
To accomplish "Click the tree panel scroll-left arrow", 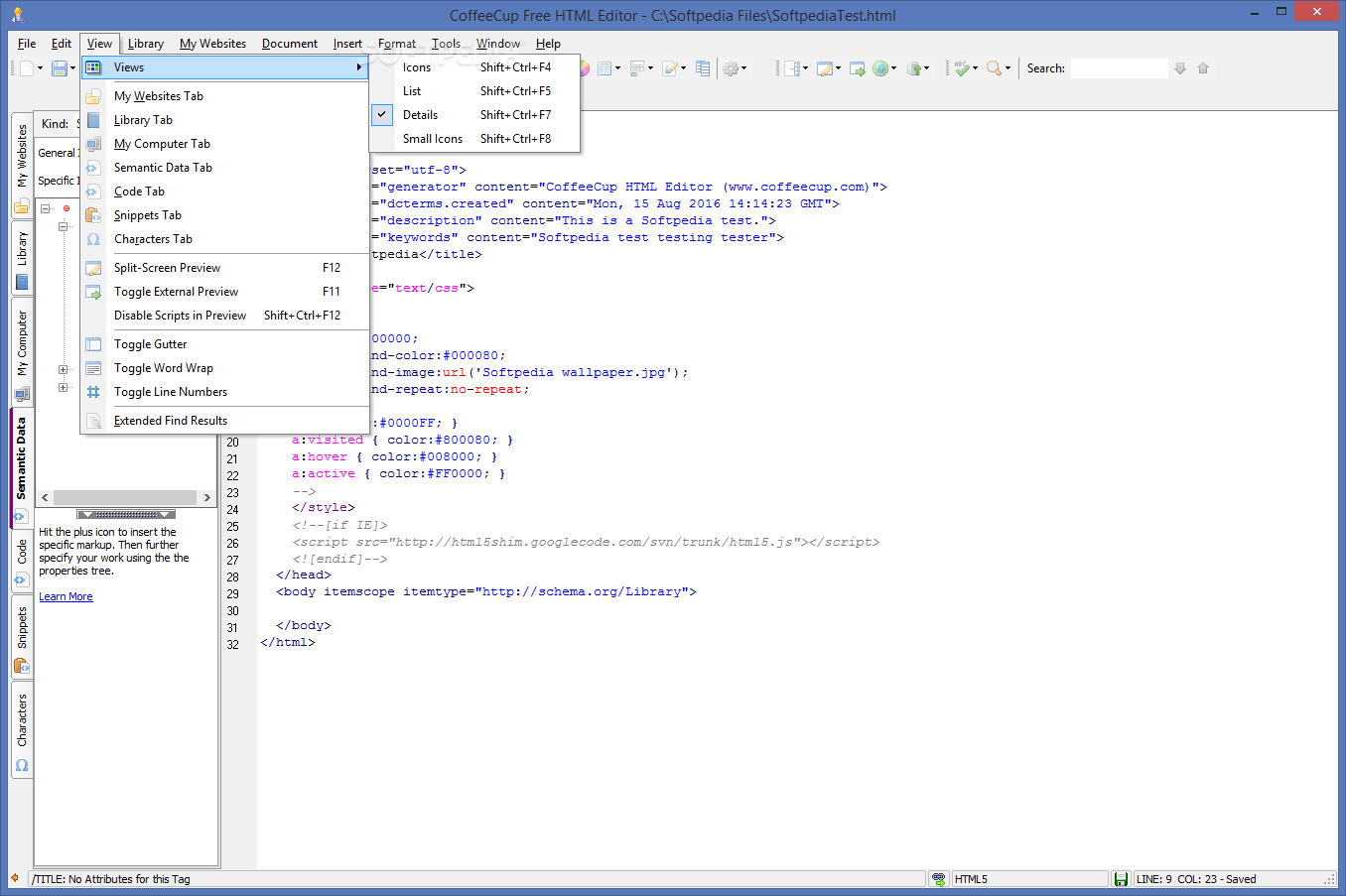I will pyautogui.click(x=45, y=497).
